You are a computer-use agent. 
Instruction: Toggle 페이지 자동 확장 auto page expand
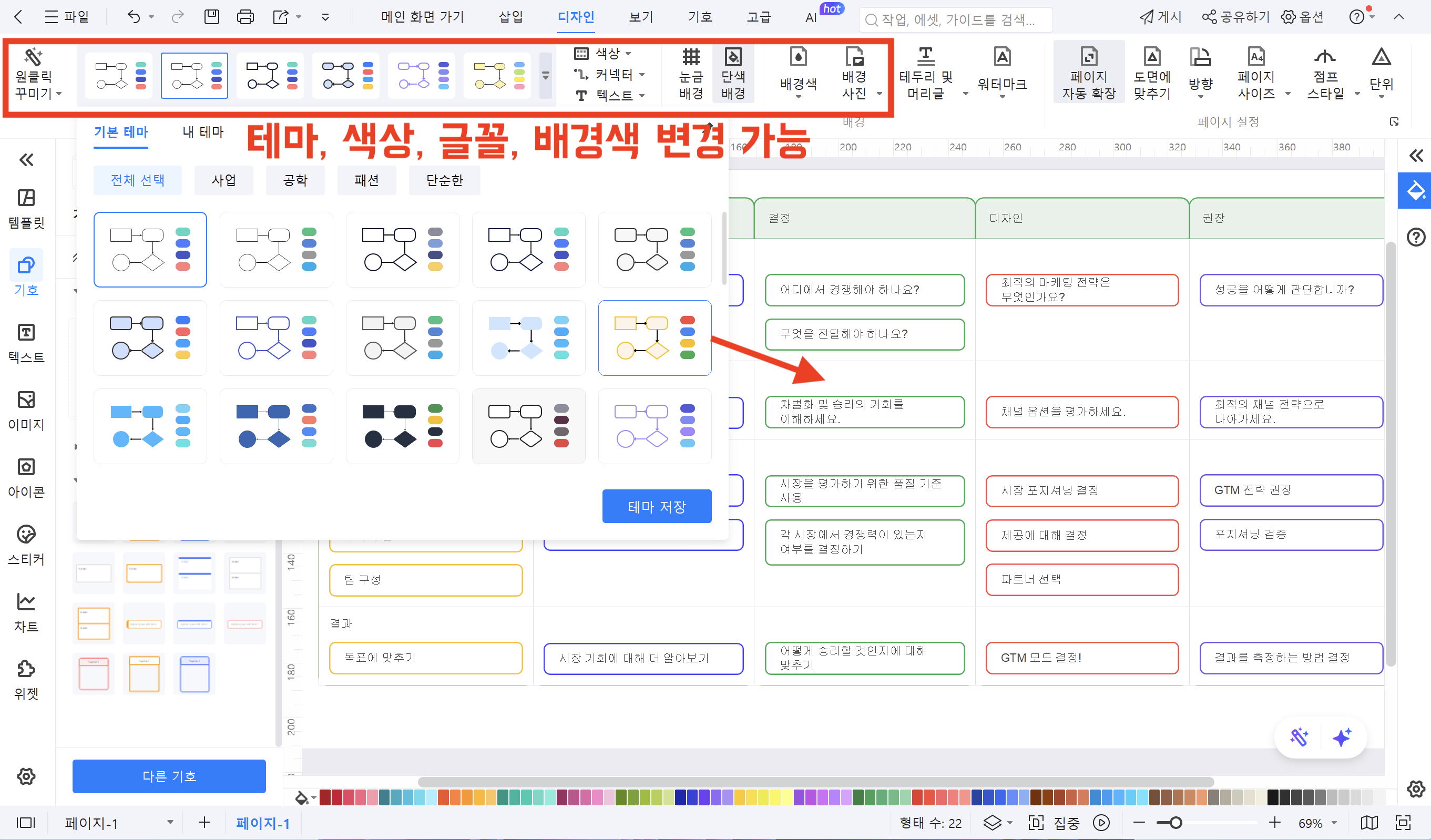pyautogui.click(x=1088, y=73)
